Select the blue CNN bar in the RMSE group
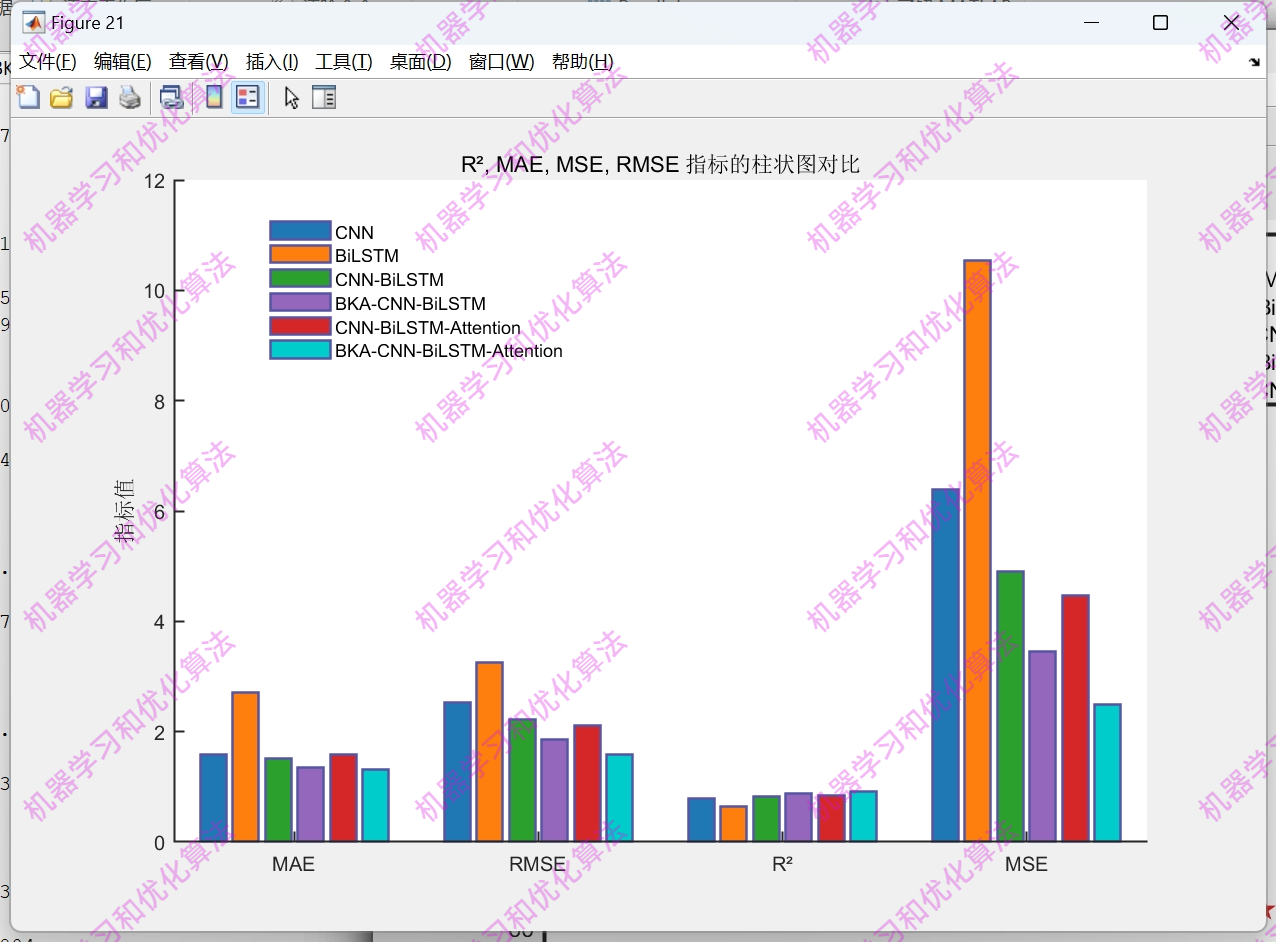 coord(457,772)
